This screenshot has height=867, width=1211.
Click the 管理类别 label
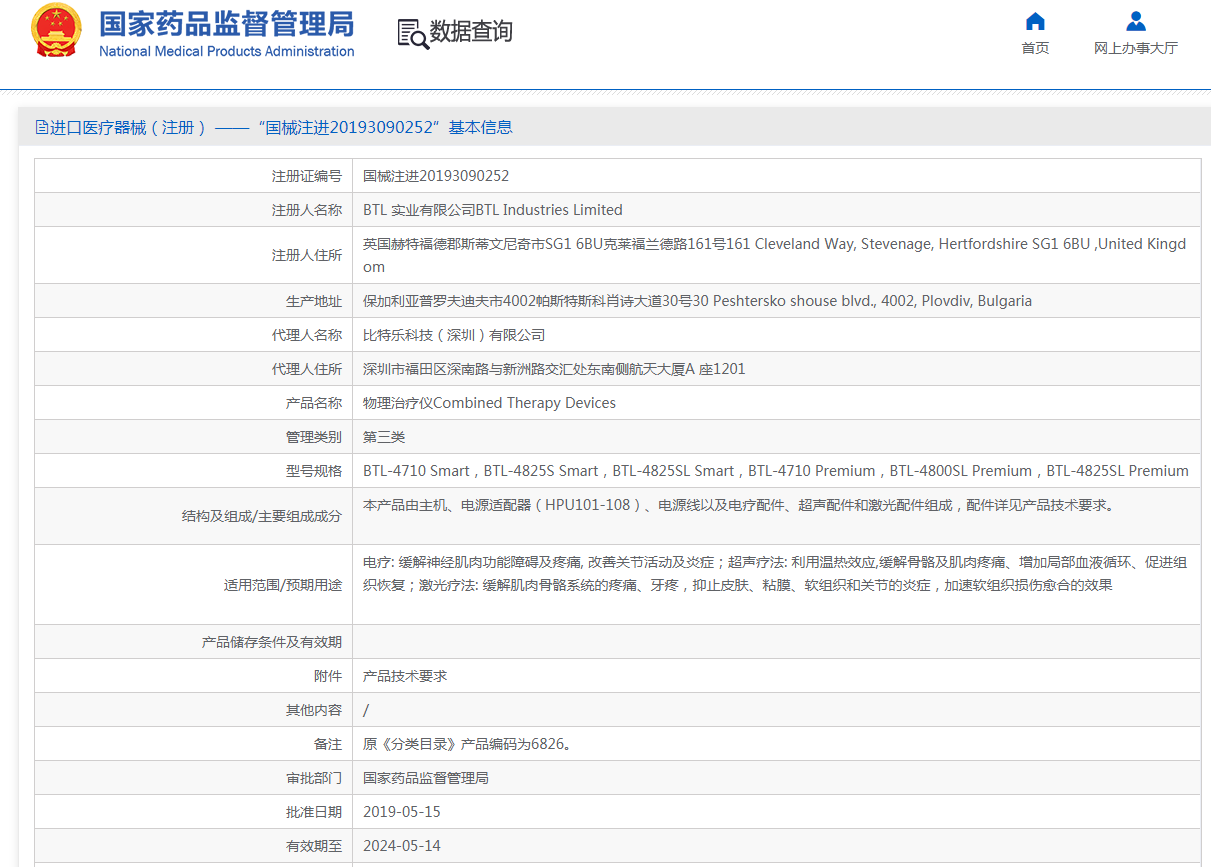[314, 437]
